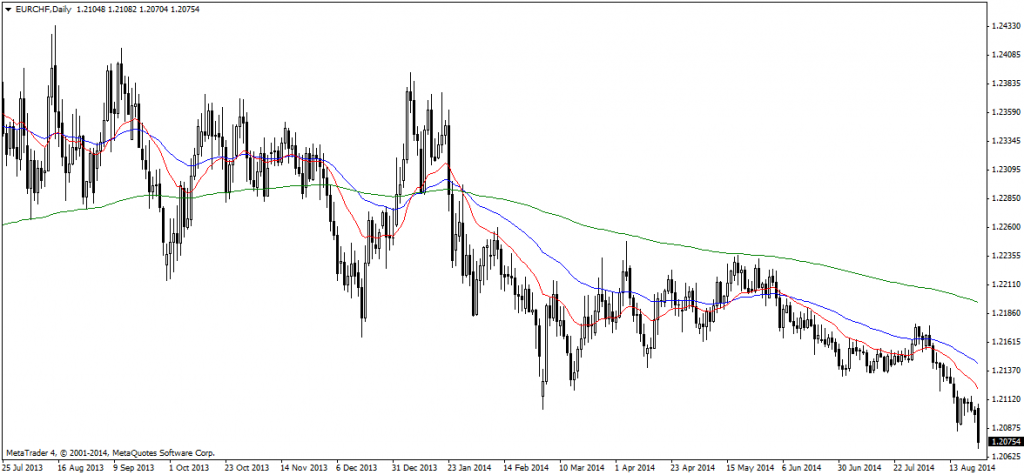Click the 10 Mar 2014 date label
The height and width of the screenshot is (475, 1024).
click(x=582, y=468)
